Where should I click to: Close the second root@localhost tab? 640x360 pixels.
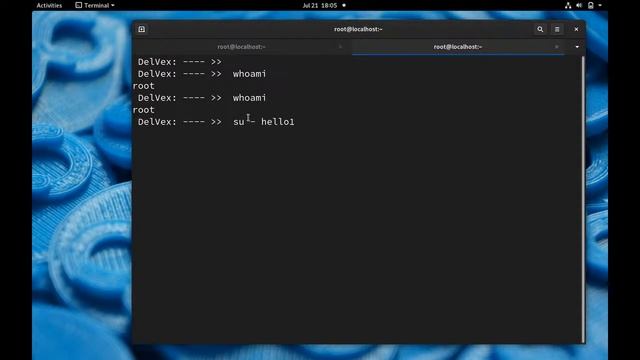click(556, 47)
